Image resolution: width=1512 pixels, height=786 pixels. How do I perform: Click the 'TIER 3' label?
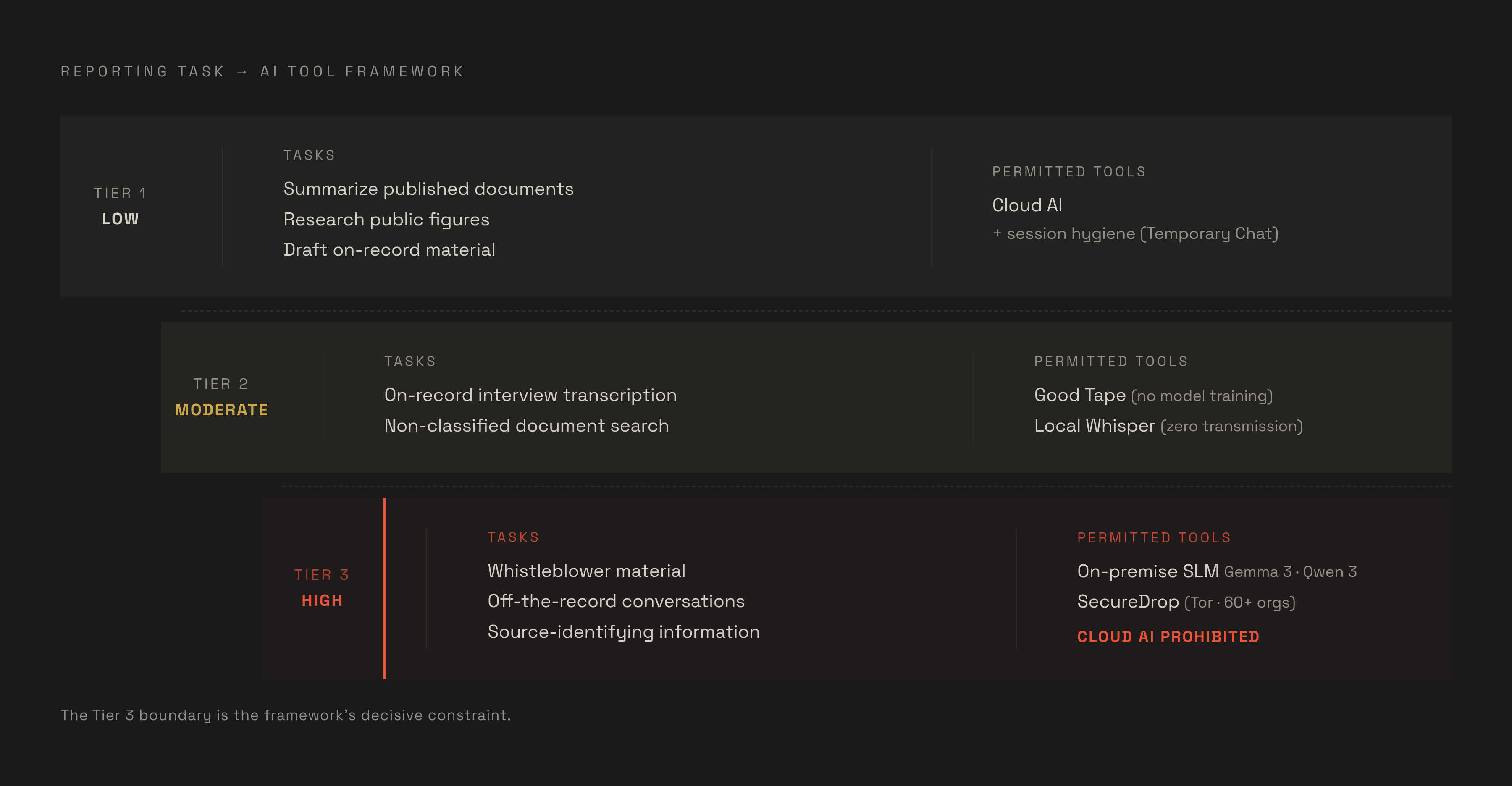tap(322, 575)
